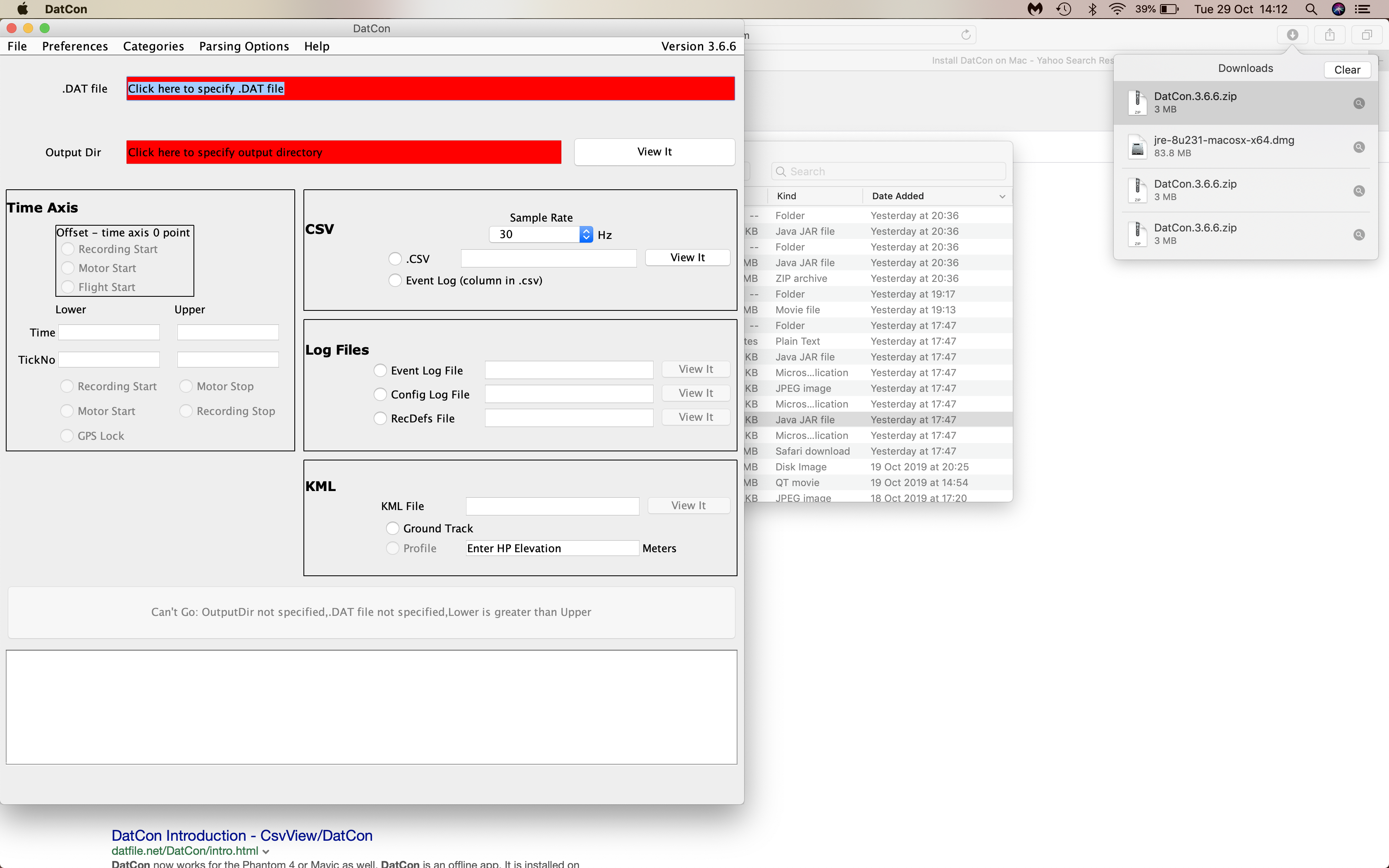Click View It for Event Log File
1389x868 pixels.
tap(696, 369)
